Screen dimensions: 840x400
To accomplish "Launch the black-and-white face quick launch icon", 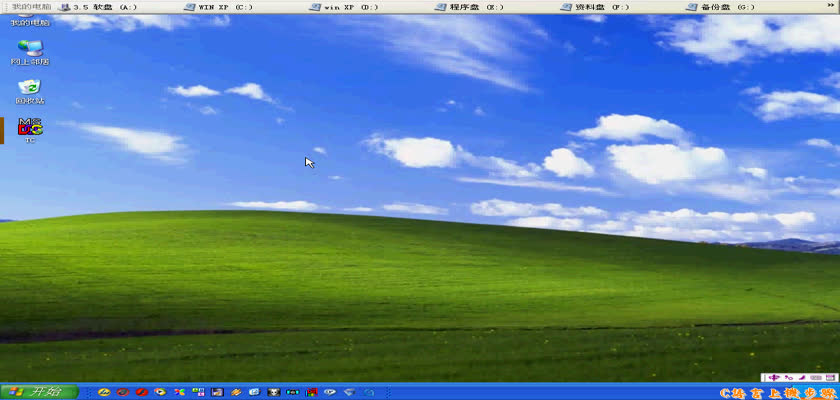I will pos(274,393).
